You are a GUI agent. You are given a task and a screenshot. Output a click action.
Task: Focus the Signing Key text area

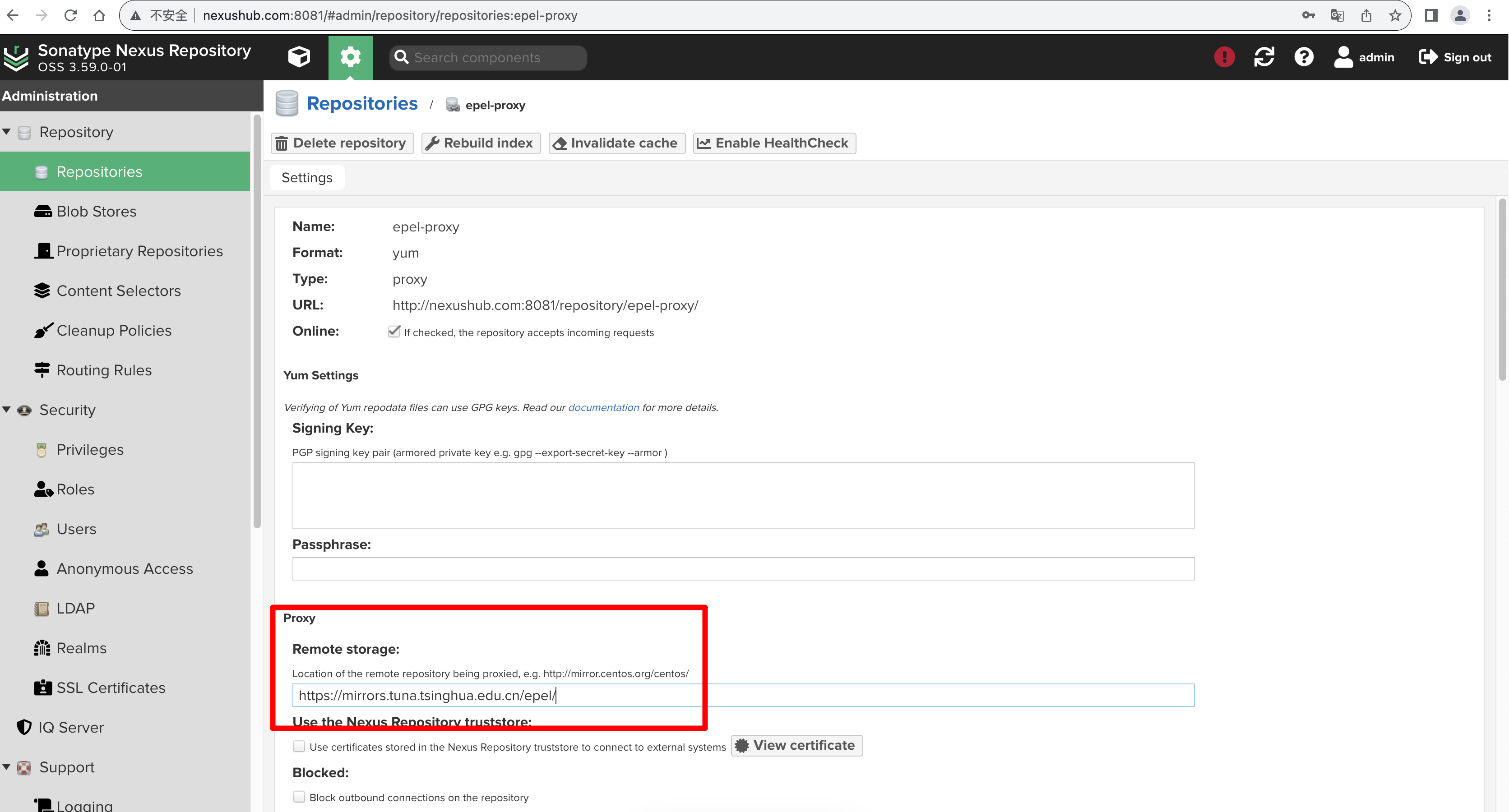tap(743, 496)
